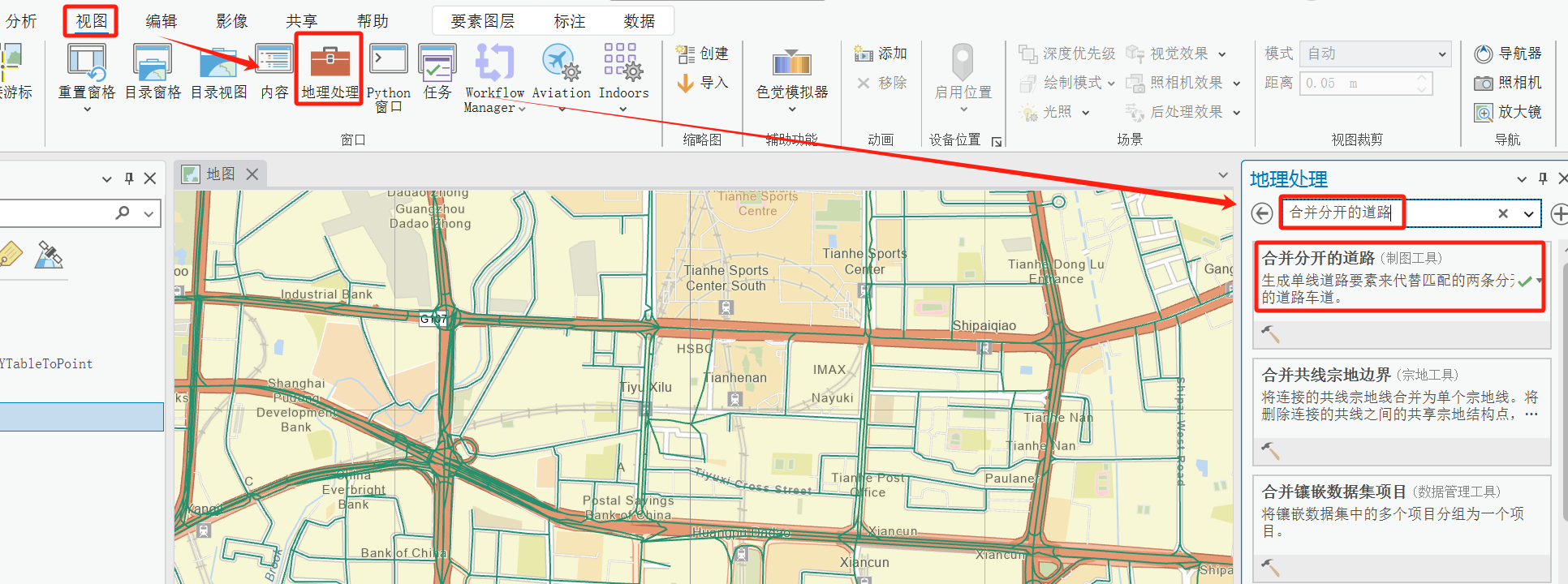Expand the 重置窗格 dropdown arrow
Viewport: 1568px width, 584px height.
click(x=88, y=109)
